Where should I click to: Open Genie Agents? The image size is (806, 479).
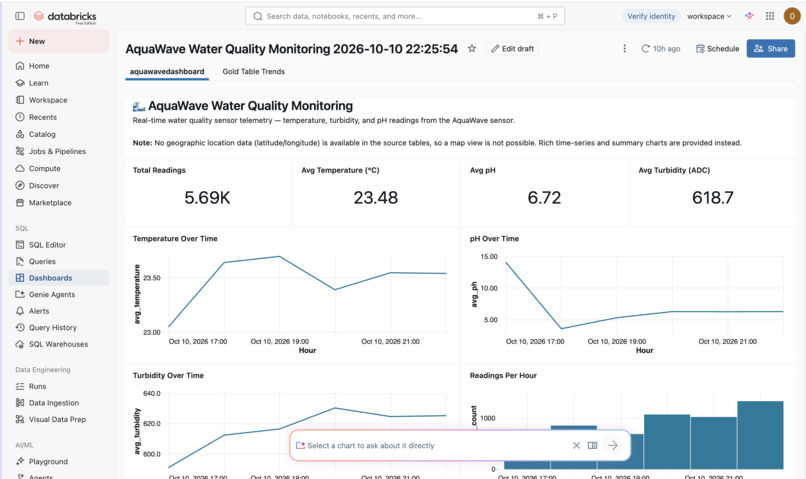coord(59,294)
